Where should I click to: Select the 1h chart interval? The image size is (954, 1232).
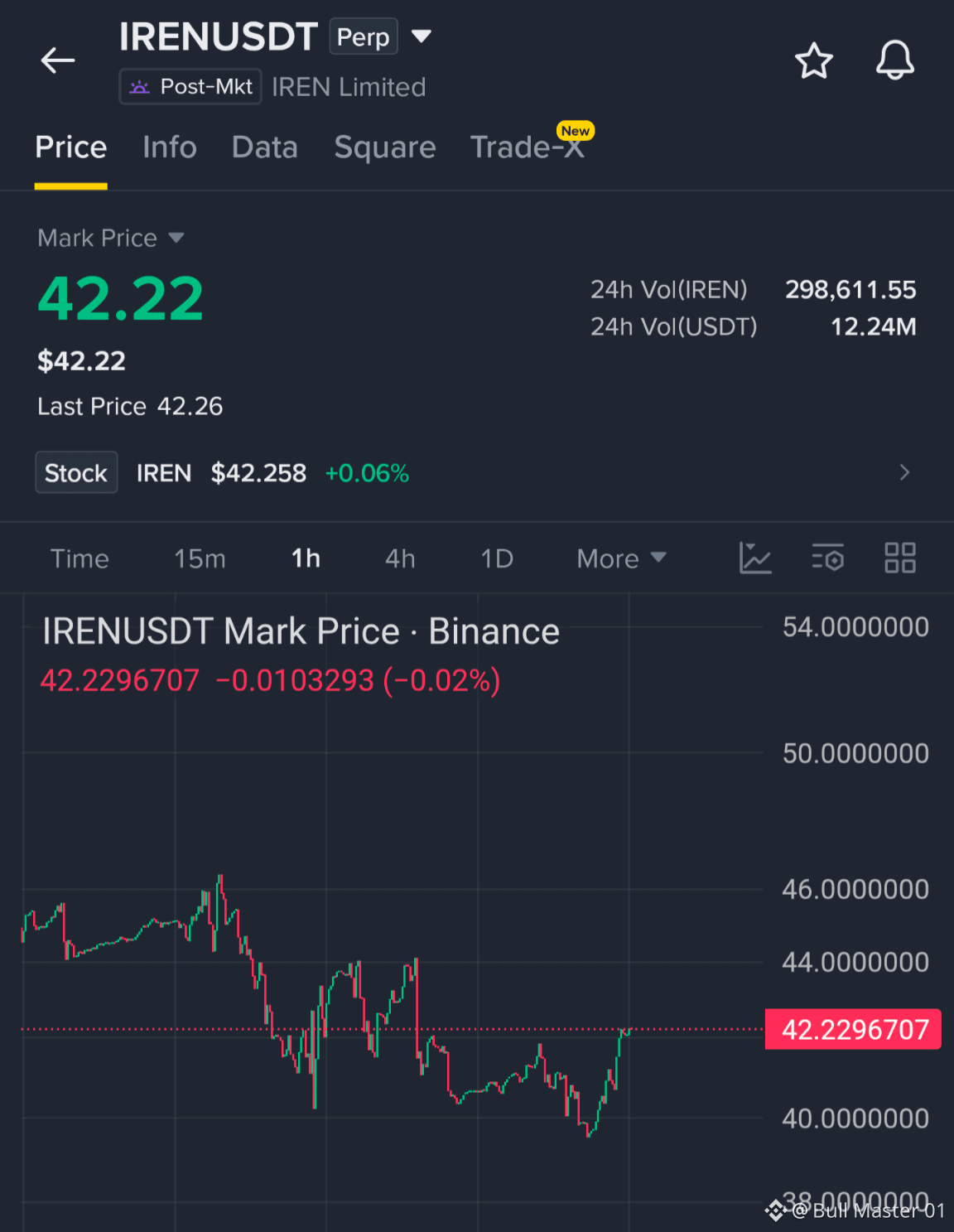306,558
